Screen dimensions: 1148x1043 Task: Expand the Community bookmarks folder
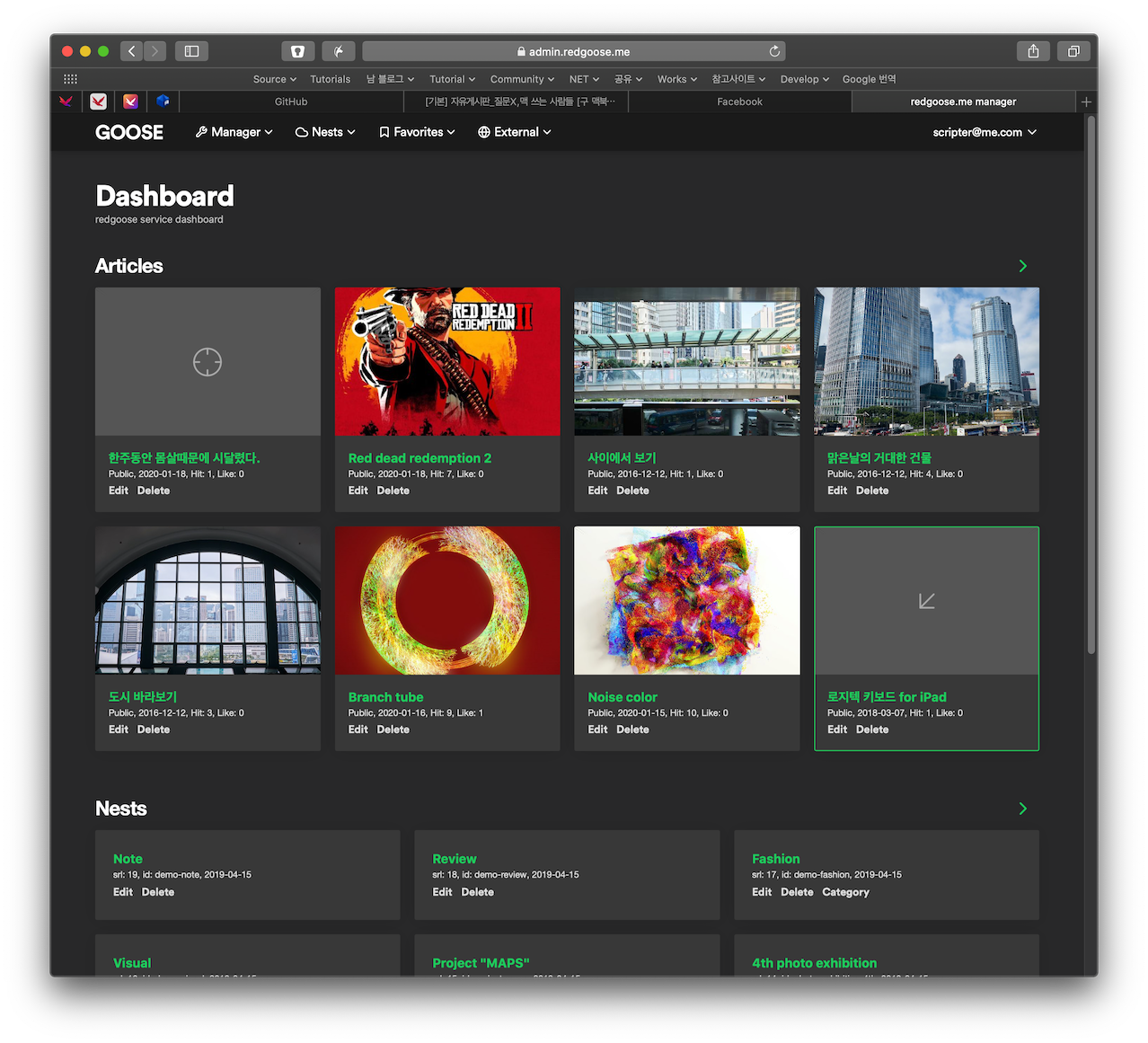[x=522, y=79]
